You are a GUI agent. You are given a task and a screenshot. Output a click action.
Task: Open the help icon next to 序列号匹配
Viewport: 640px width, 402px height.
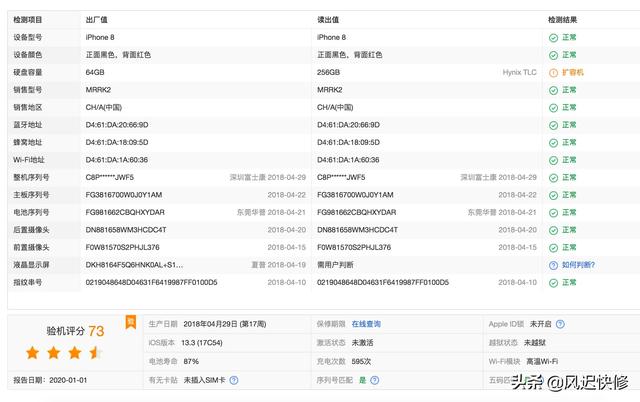pos(374,380)
